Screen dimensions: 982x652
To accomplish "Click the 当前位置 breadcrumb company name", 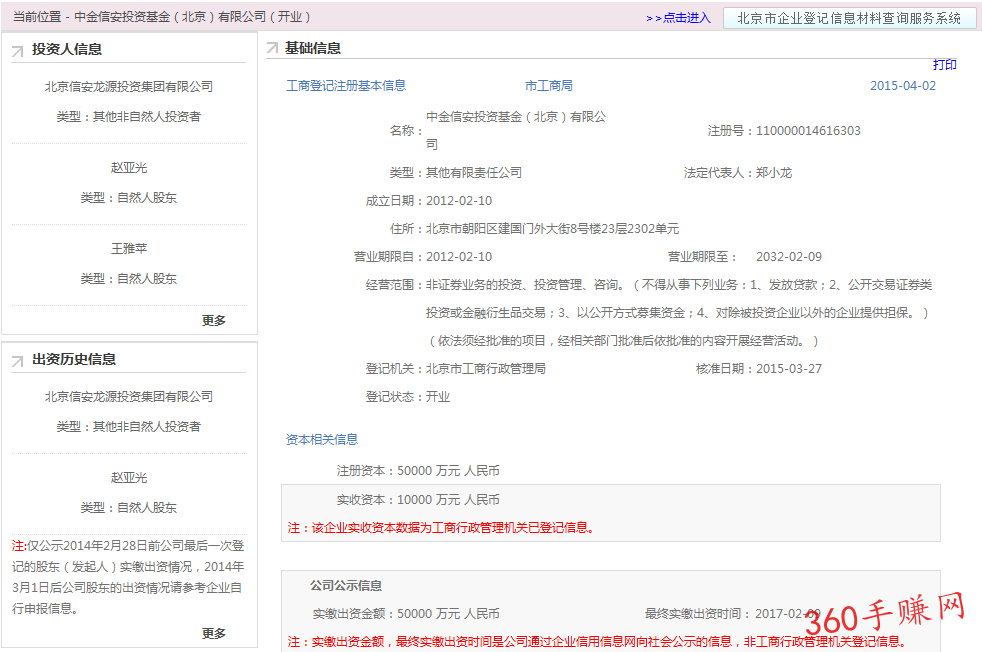I will [192, 17].
